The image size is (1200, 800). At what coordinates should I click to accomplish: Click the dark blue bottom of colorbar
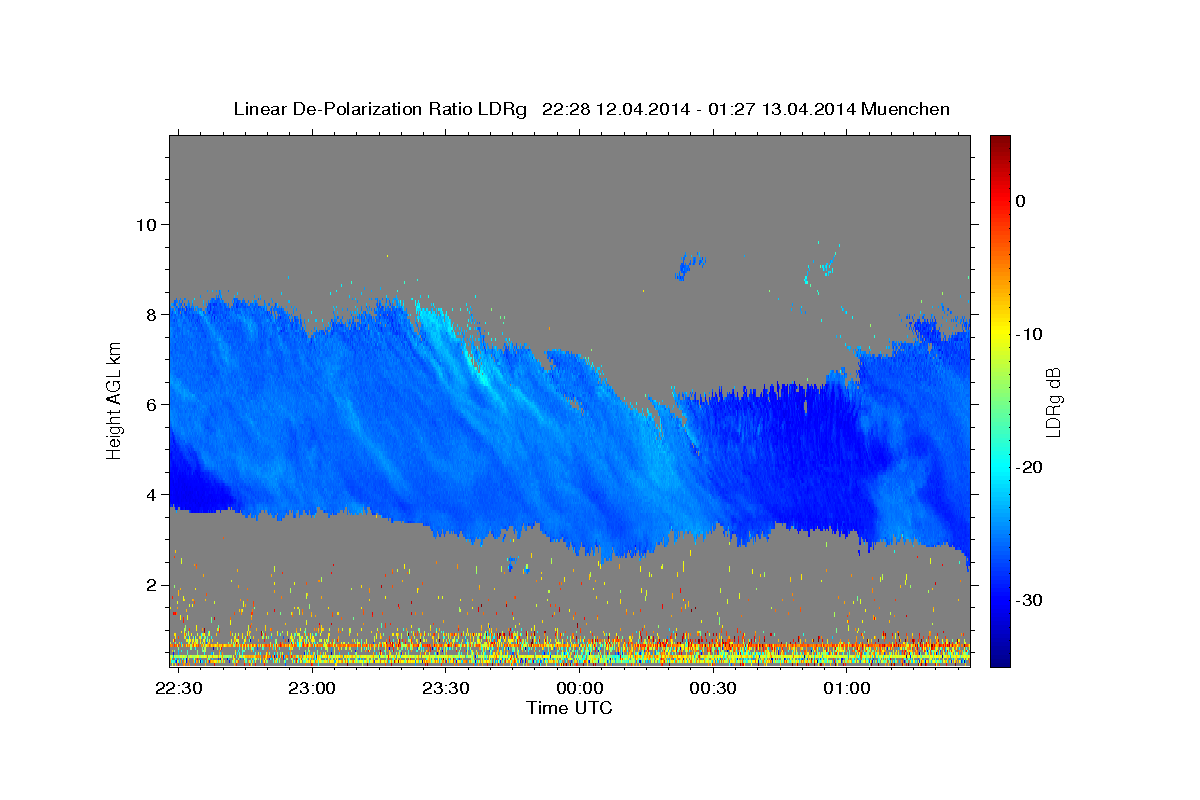tap(1000, 655)
